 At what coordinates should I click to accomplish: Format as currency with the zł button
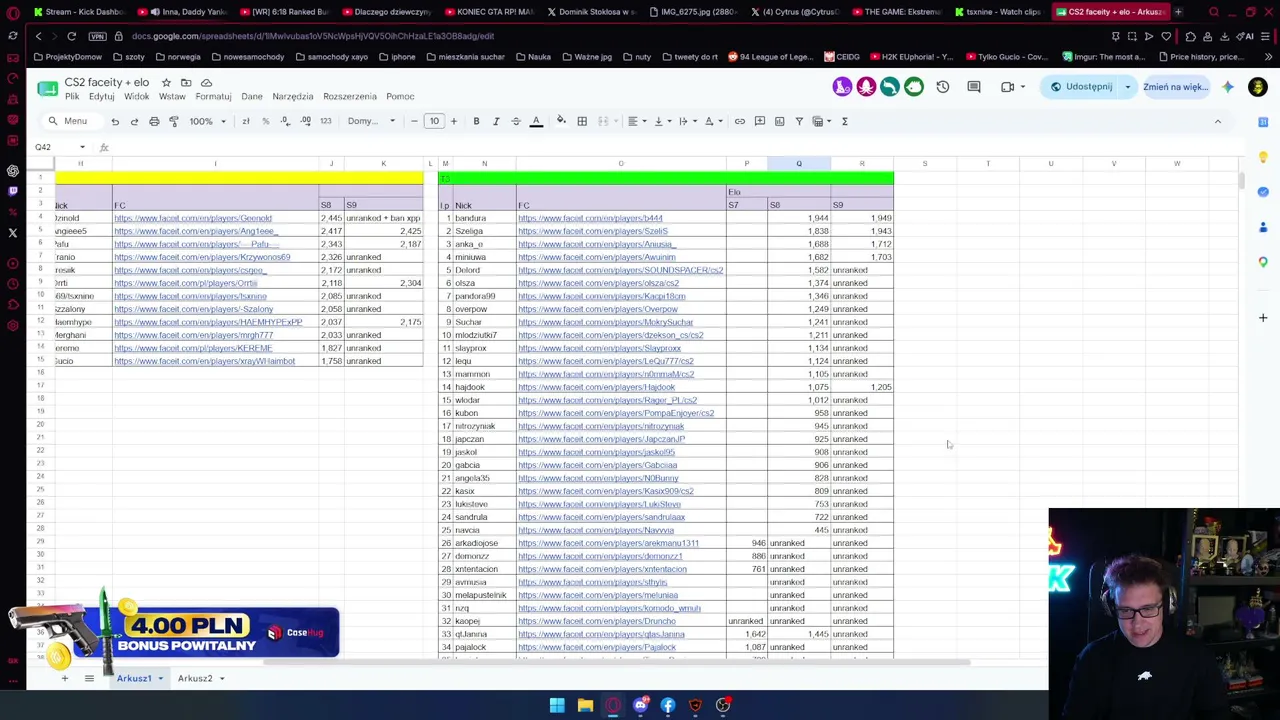click(x=246, y=121)
